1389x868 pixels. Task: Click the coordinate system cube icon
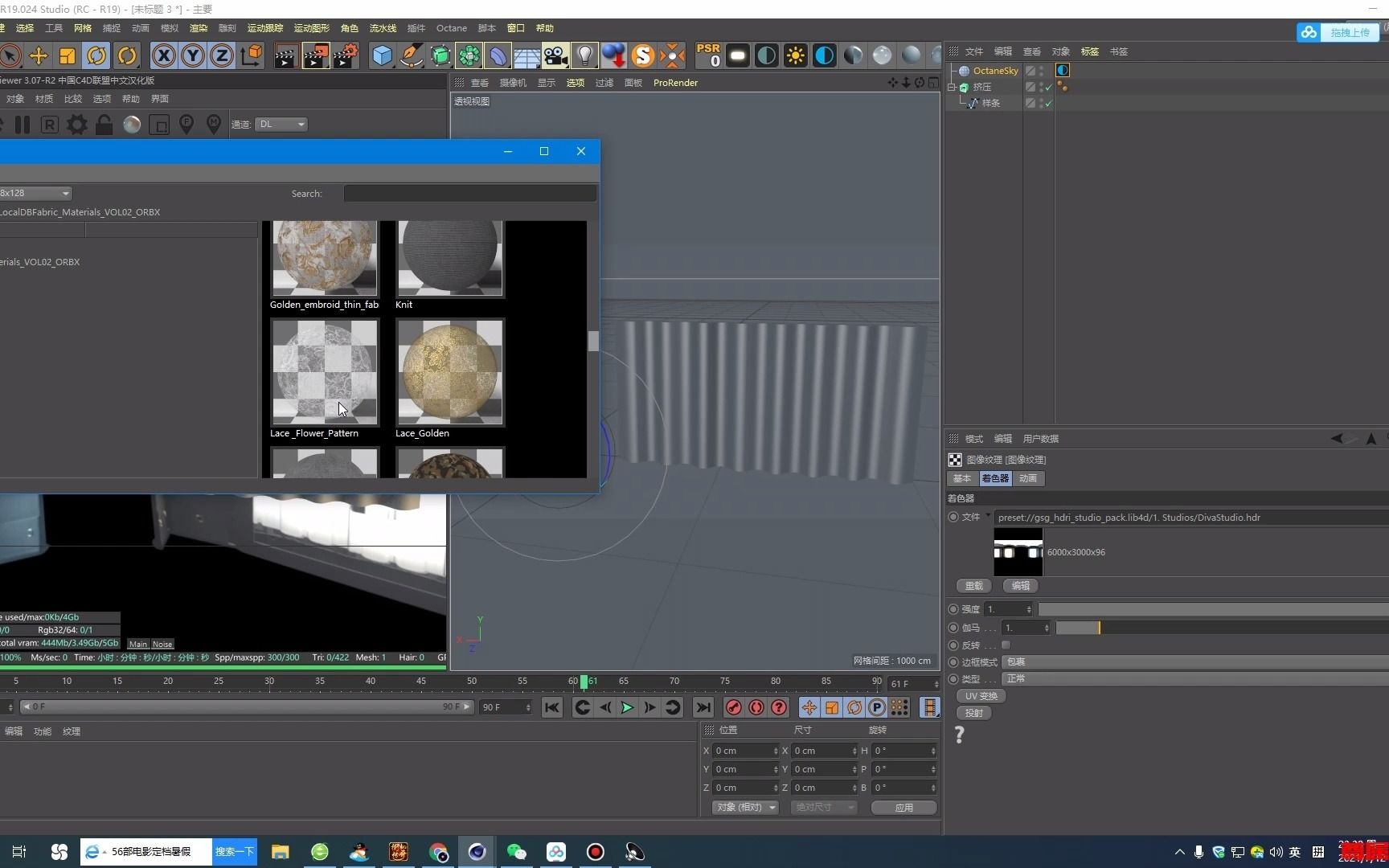coord(252,55)
